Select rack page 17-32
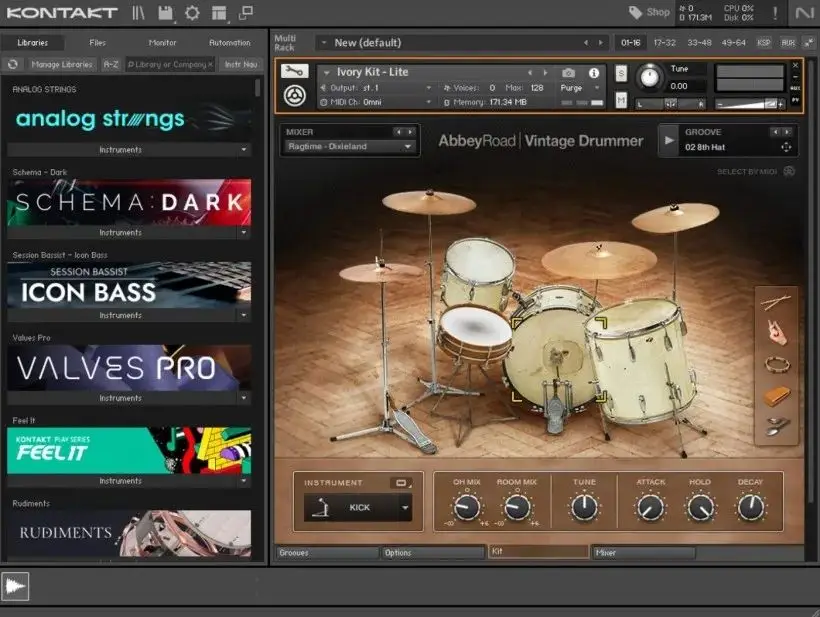Screen dimensions: 820x617 point(665,42)
